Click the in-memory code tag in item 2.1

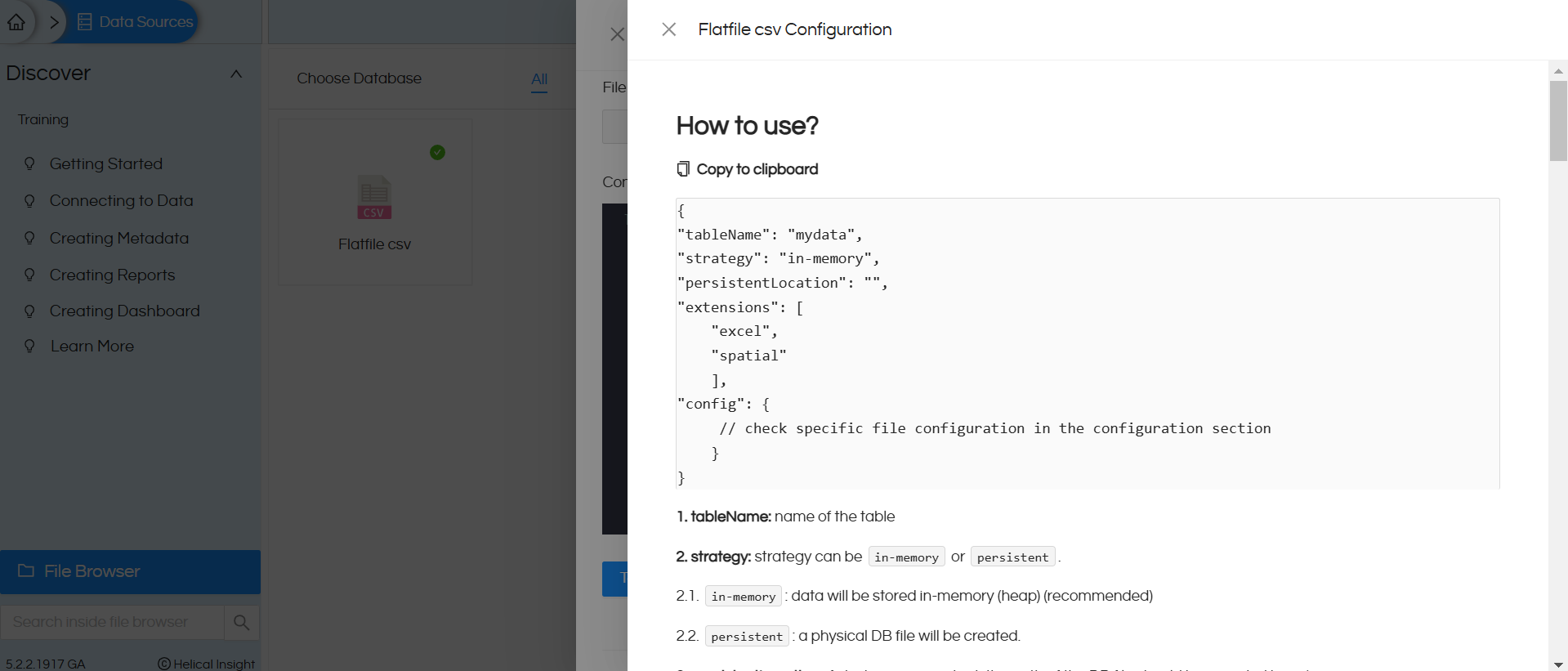(743, 597)
